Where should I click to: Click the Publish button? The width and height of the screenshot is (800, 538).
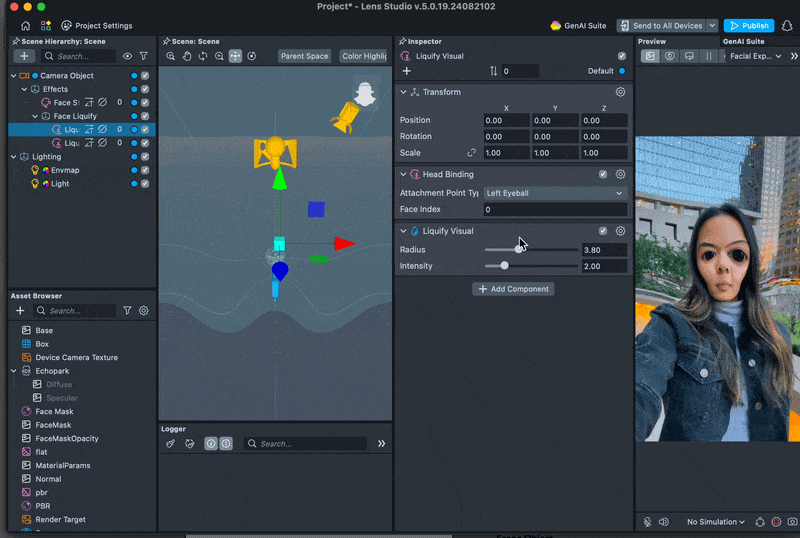coord(748,25)
